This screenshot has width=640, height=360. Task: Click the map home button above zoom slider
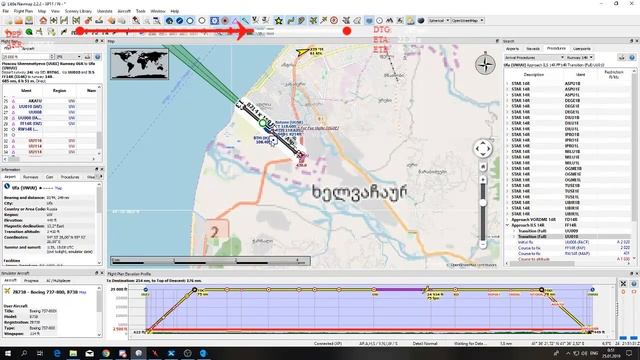[483, 167]
